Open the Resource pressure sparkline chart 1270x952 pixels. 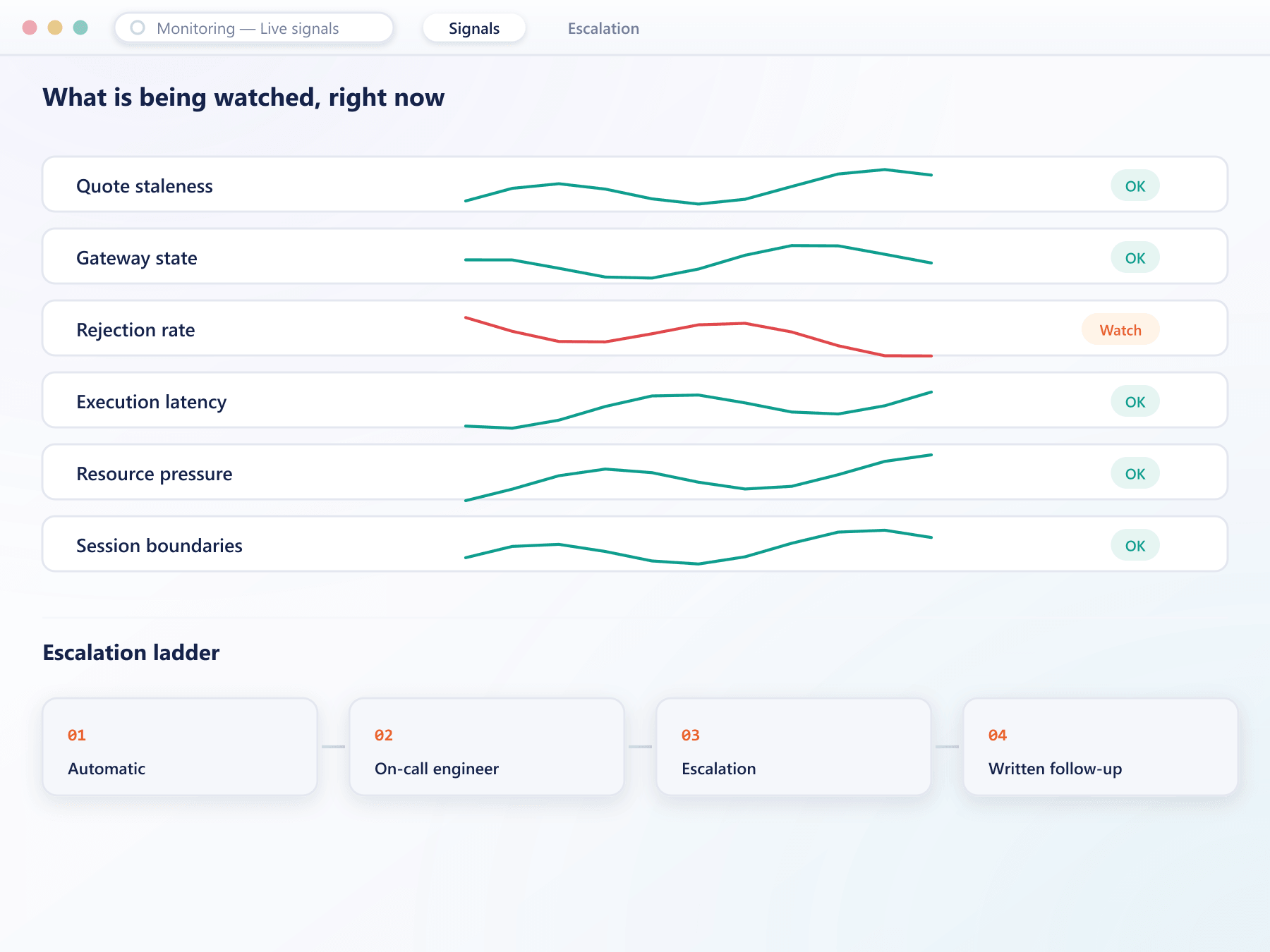(x=698, y=477)
